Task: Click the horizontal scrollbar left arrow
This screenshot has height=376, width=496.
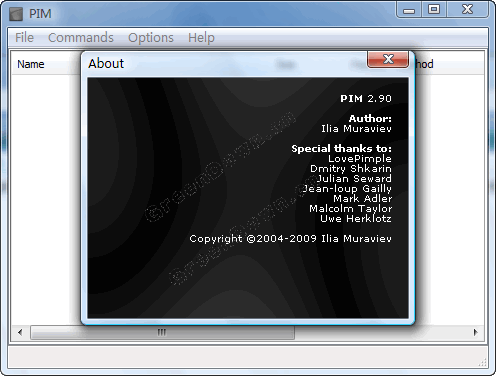Action: click(x=20, y=332)
